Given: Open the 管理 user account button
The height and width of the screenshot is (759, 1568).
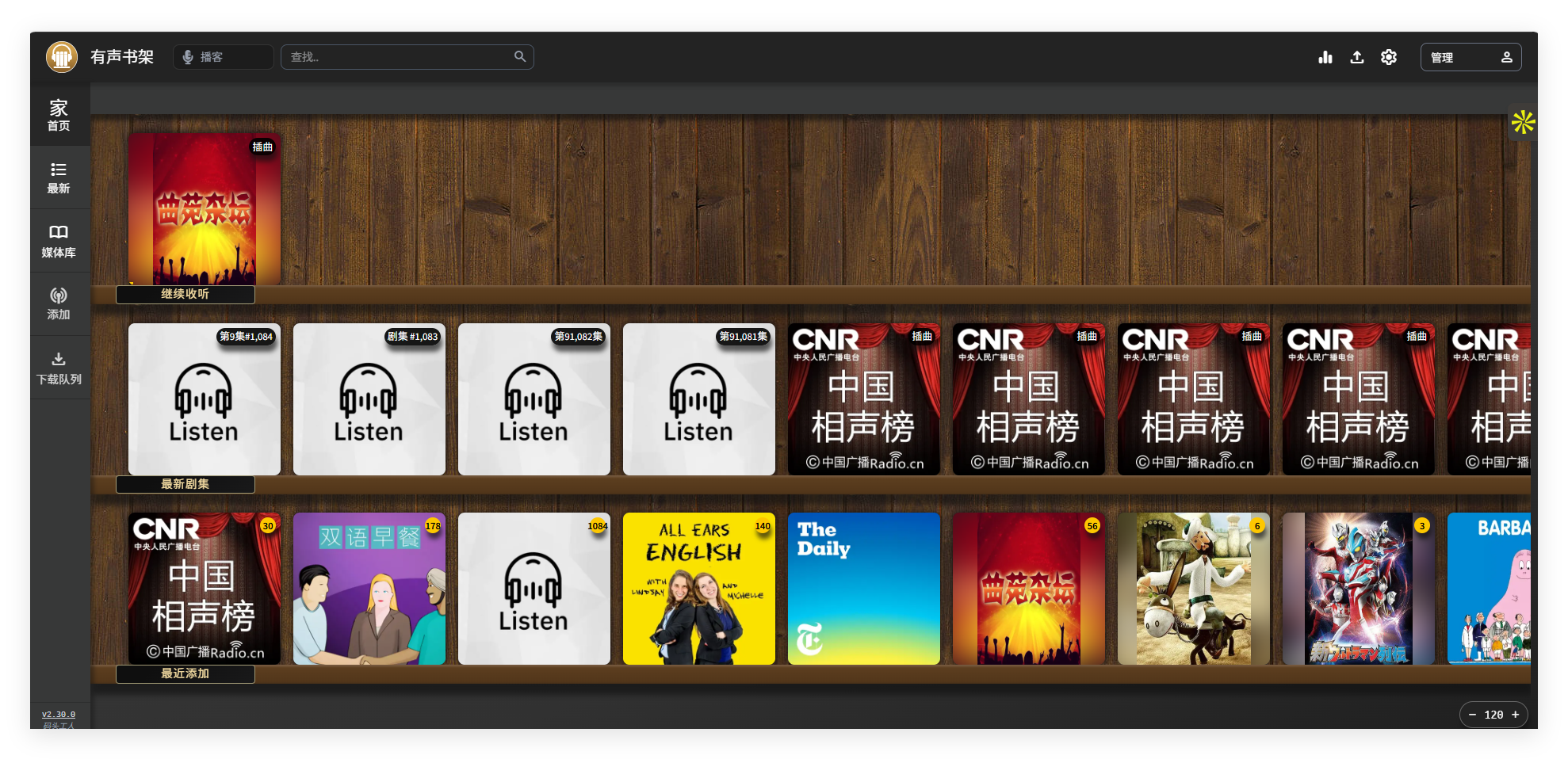Looking at the screenshot, I should [1470, 57].
